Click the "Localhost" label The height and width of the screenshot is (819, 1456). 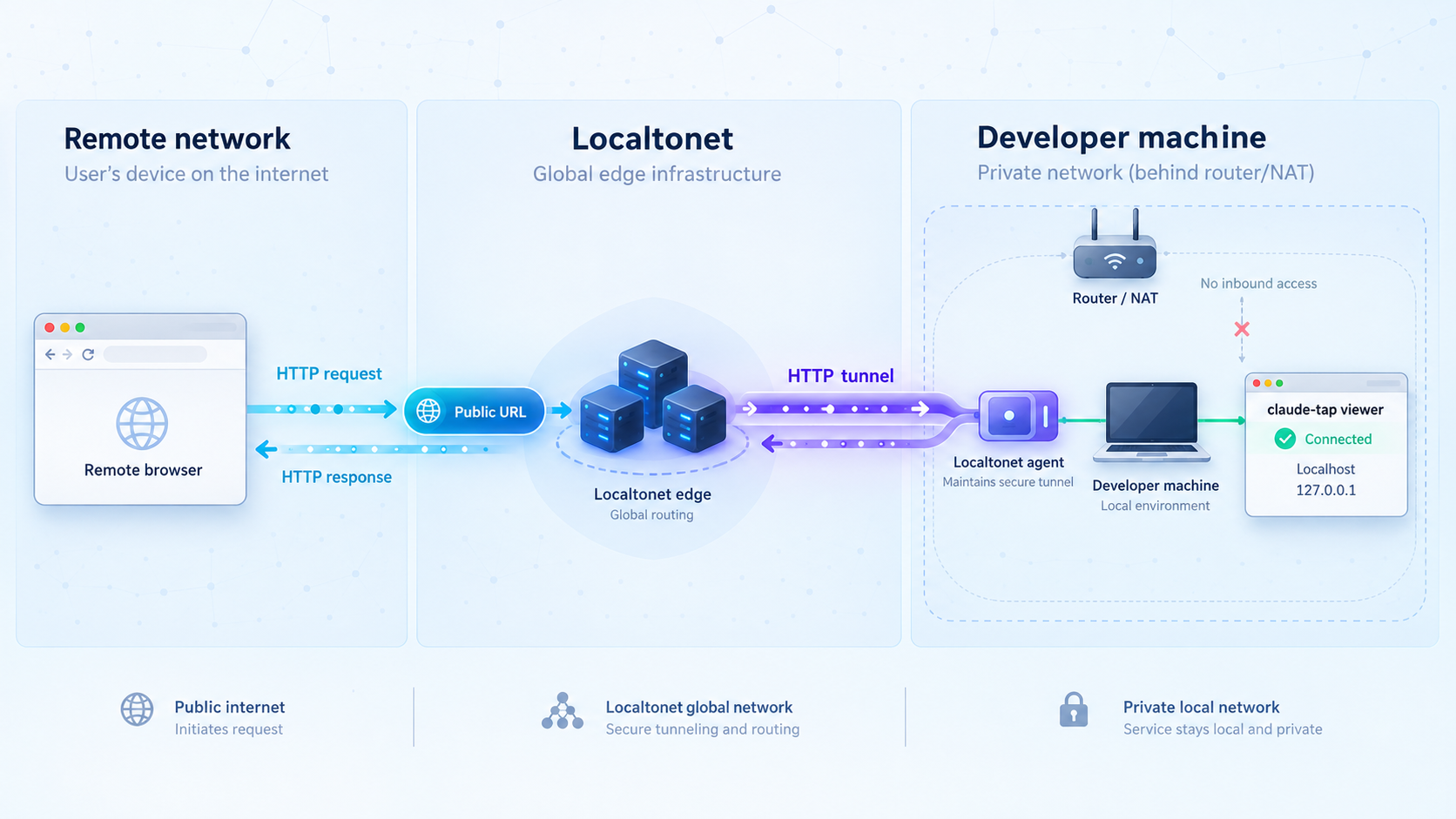(1325, 469)
